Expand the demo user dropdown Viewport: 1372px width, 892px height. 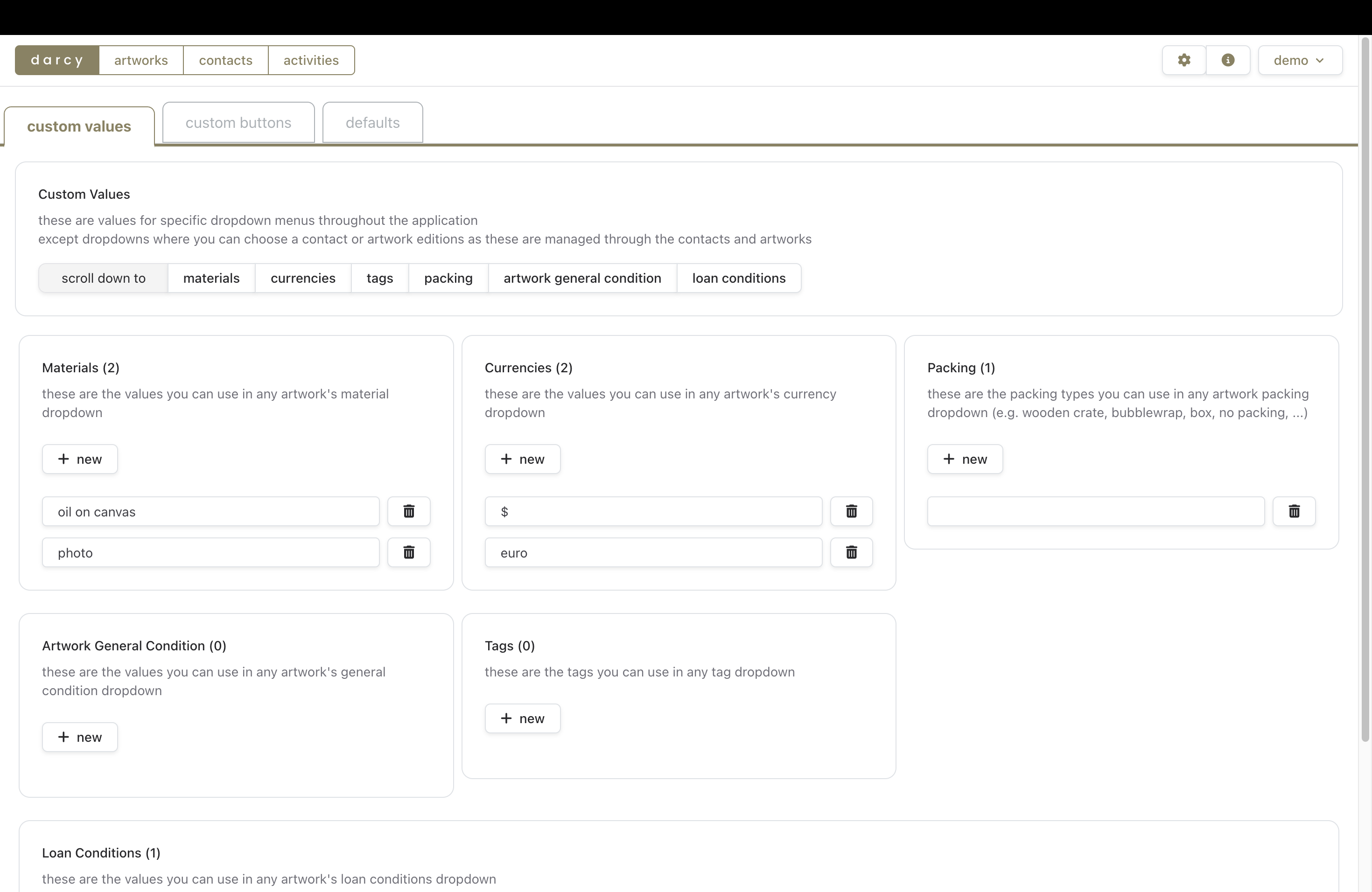(x=1299, y=60)
